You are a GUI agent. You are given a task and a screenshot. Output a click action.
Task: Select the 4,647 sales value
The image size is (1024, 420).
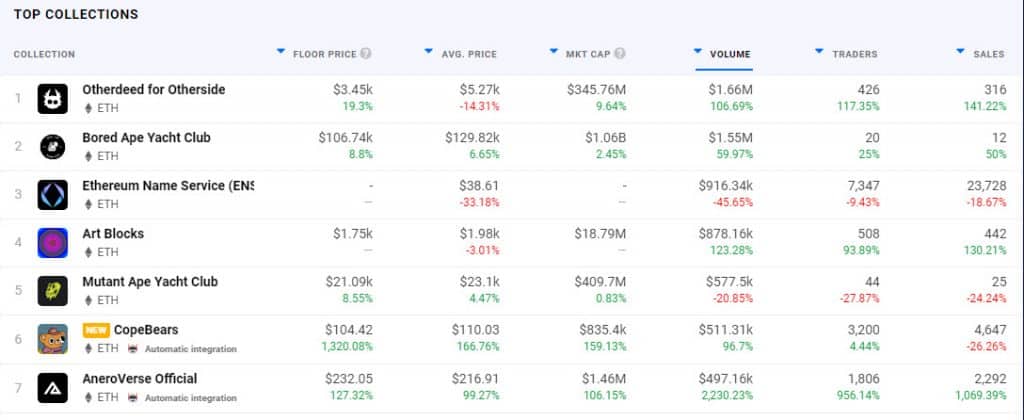(x=989, y=330)
